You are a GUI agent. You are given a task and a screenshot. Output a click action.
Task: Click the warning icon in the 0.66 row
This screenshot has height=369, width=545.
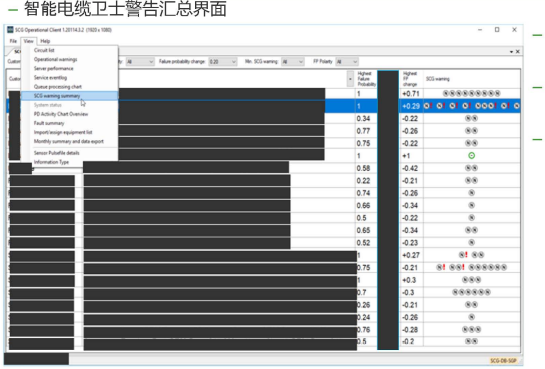pos(472,205)
